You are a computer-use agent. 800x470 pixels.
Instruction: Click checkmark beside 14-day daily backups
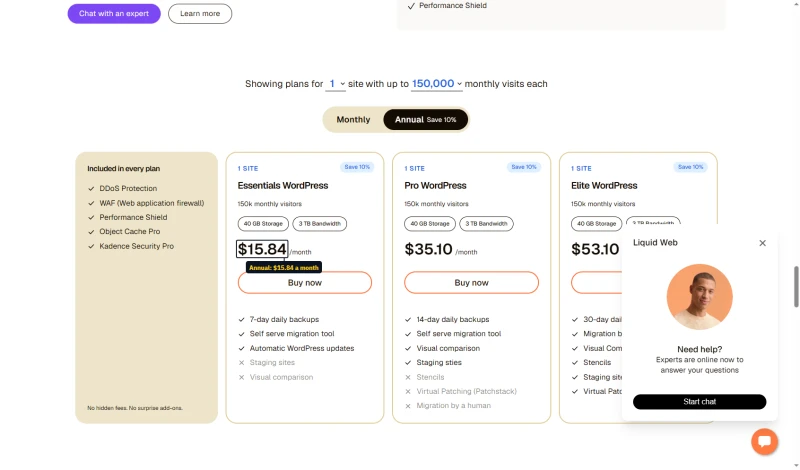point(408,320)
